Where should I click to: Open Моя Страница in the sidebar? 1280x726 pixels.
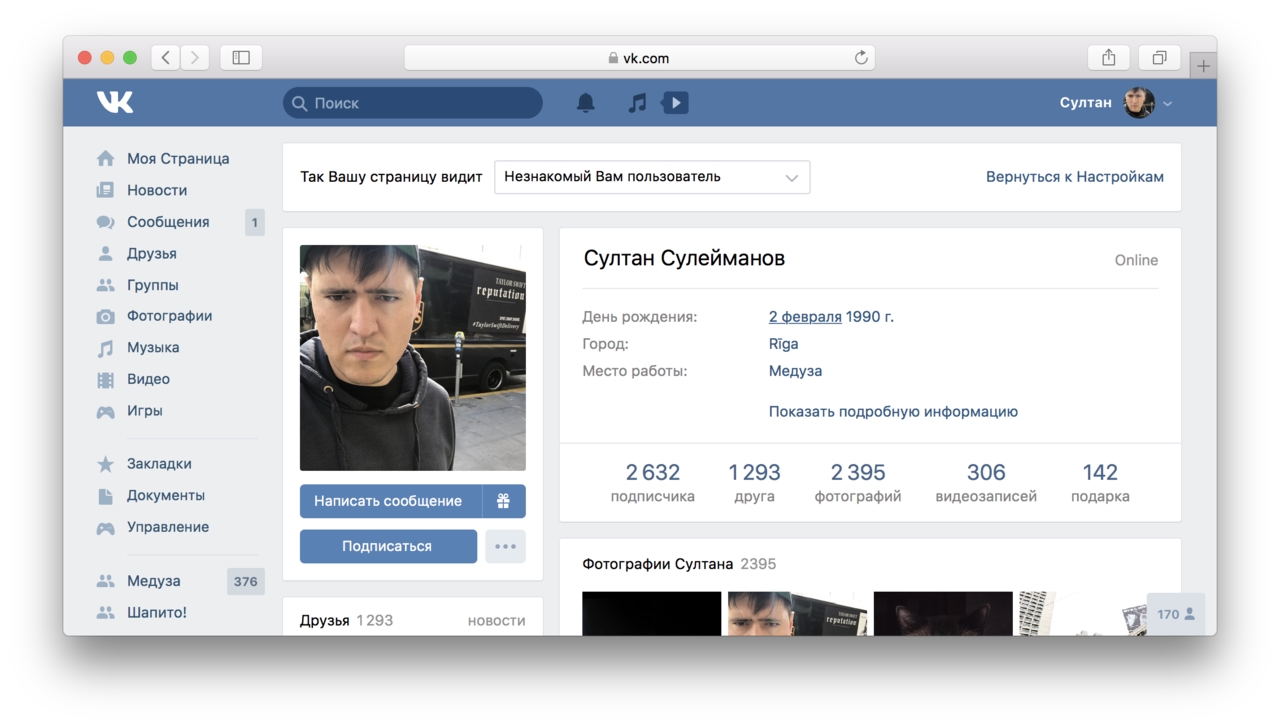(x=178, y=158)
